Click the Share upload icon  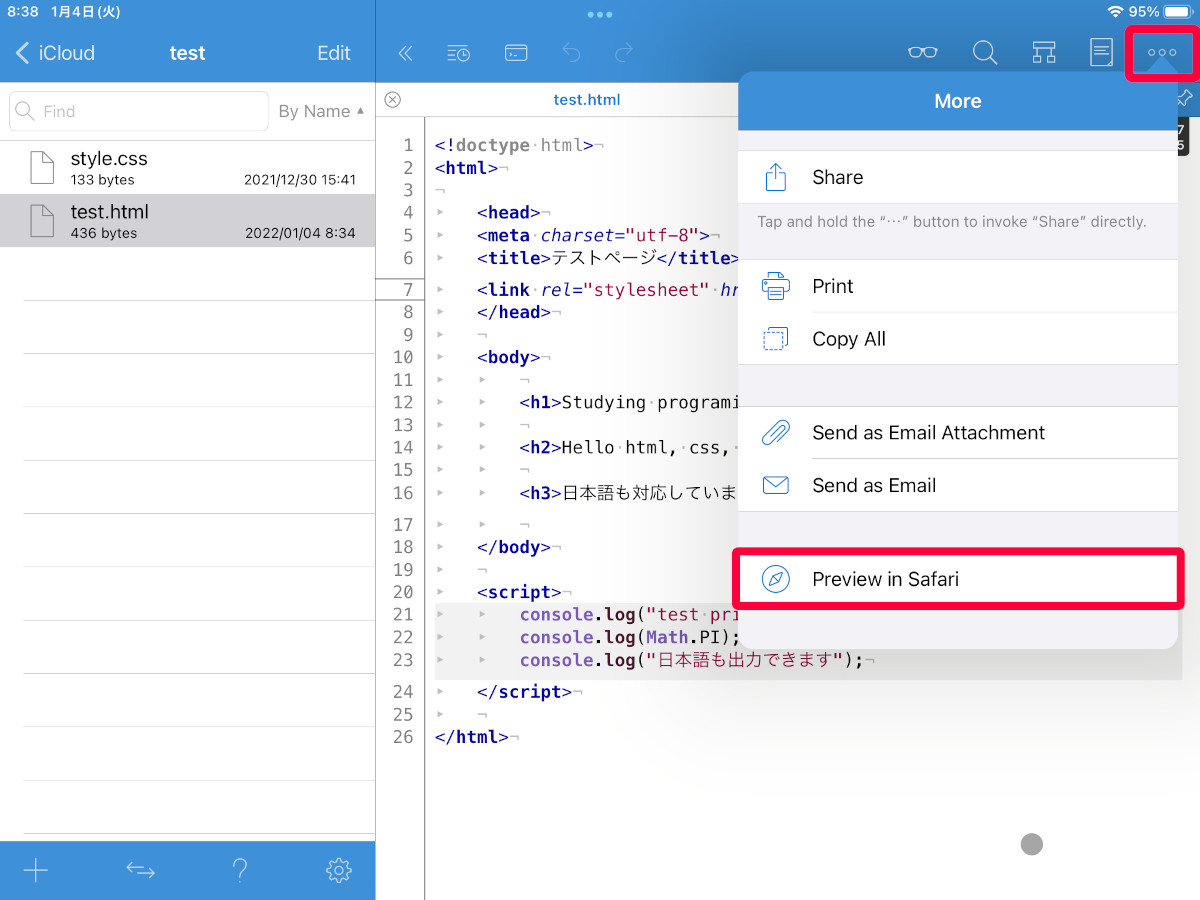776,177
